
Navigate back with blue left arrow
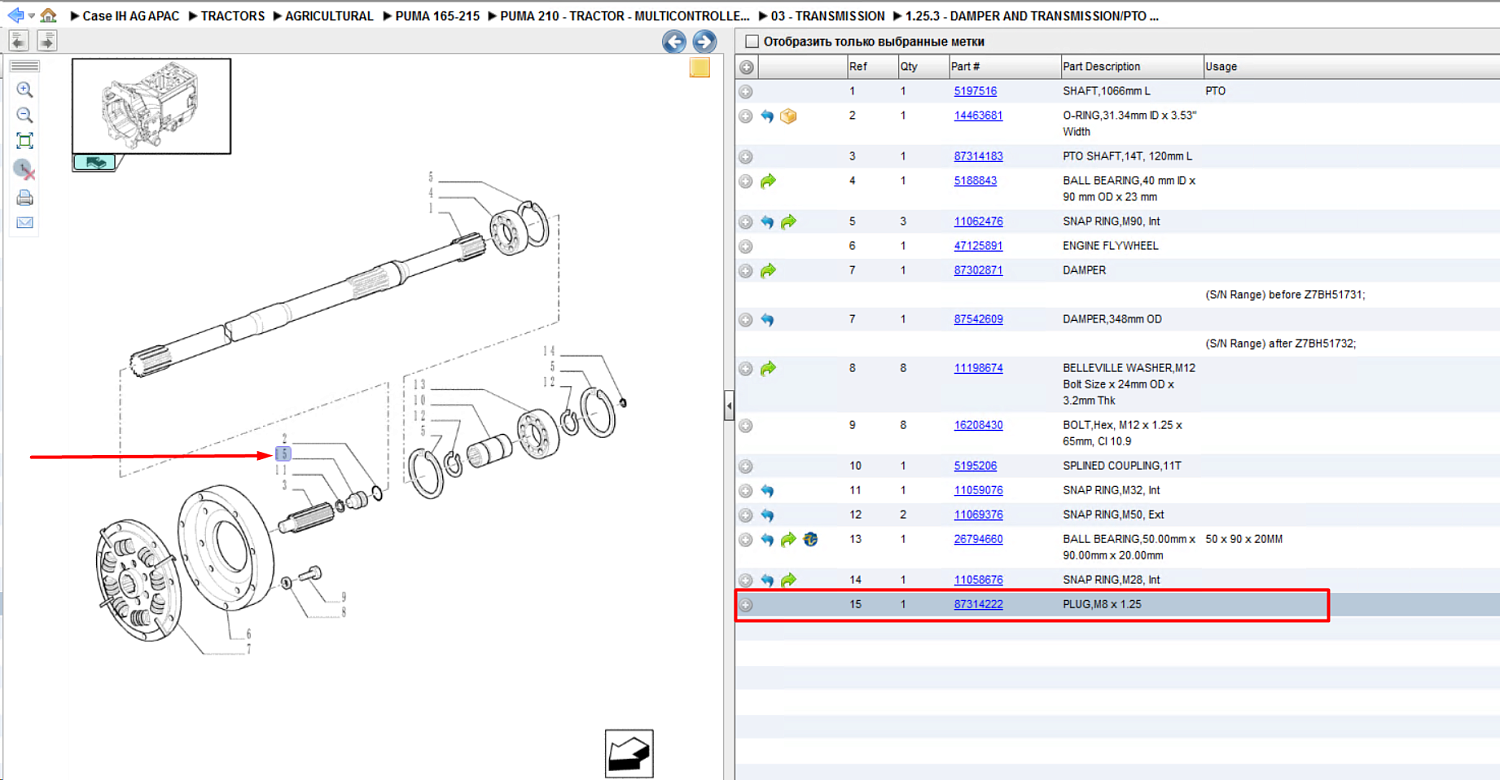(15, 16)
